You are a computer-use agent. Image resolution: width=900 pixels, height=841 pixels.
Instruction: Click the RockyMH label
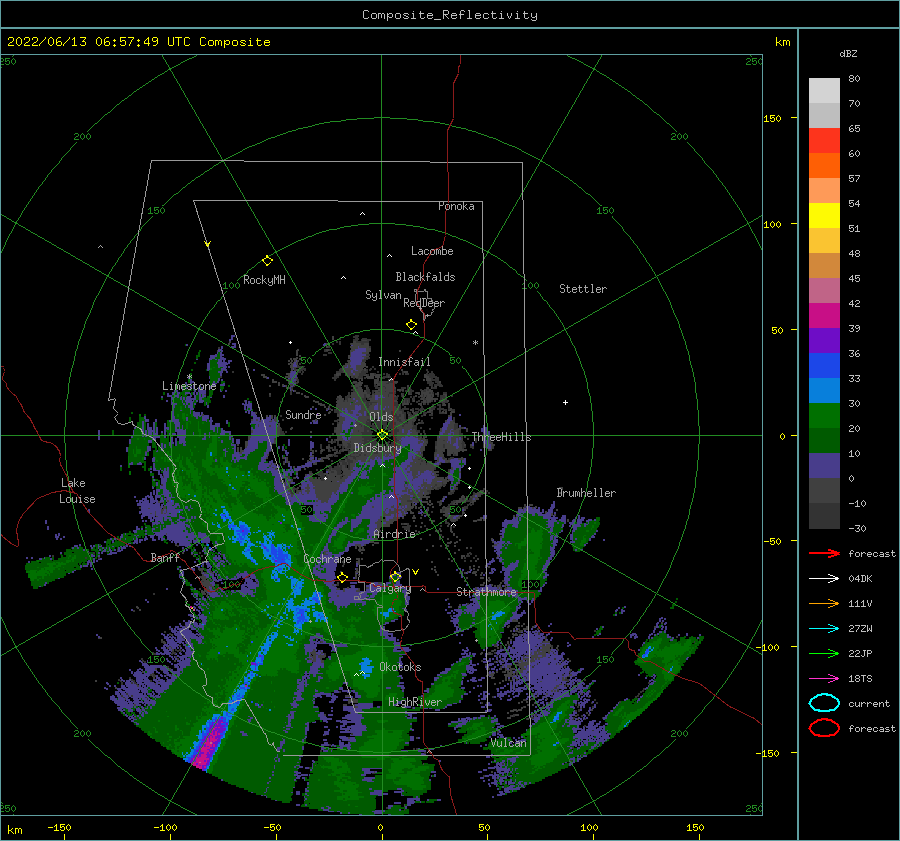click(264, 280)
